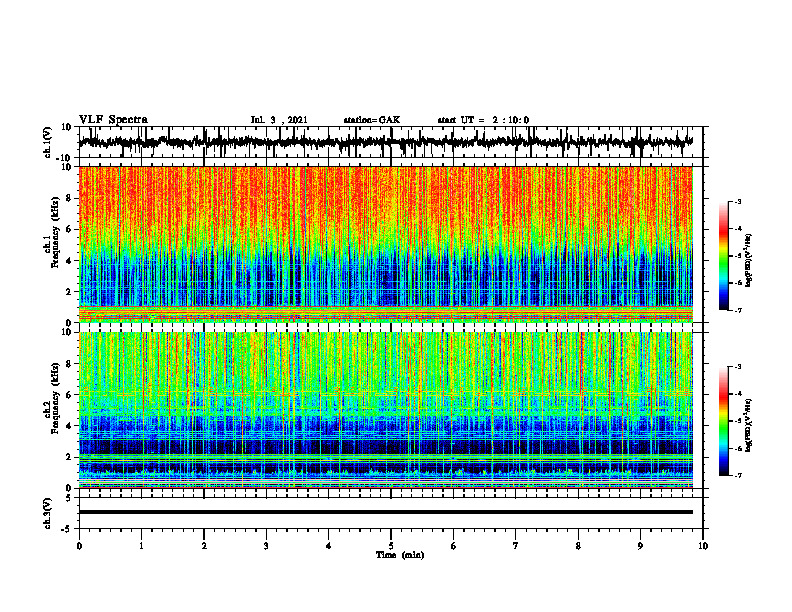
Task: Click the flat ch.3 voltage trace line
Action: [x=386, y=512]
